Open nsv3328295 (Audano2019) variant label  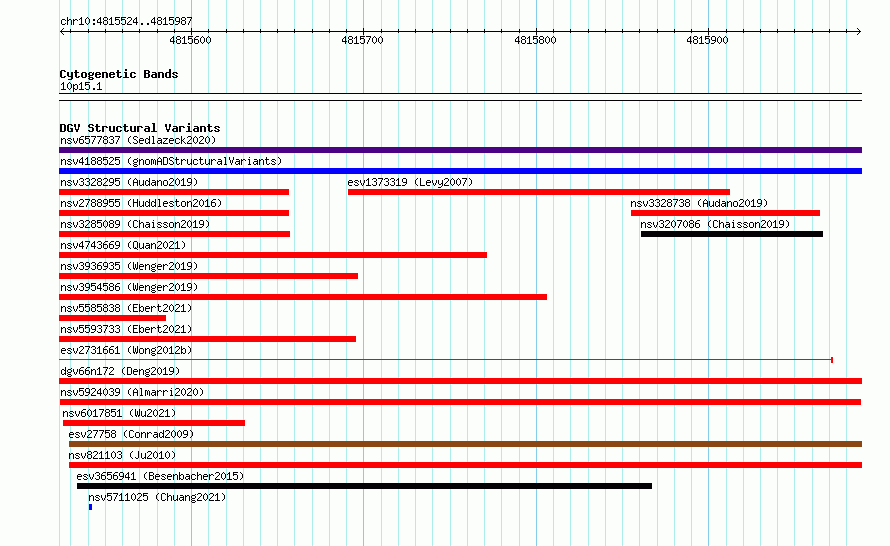(x=129, y=182)
